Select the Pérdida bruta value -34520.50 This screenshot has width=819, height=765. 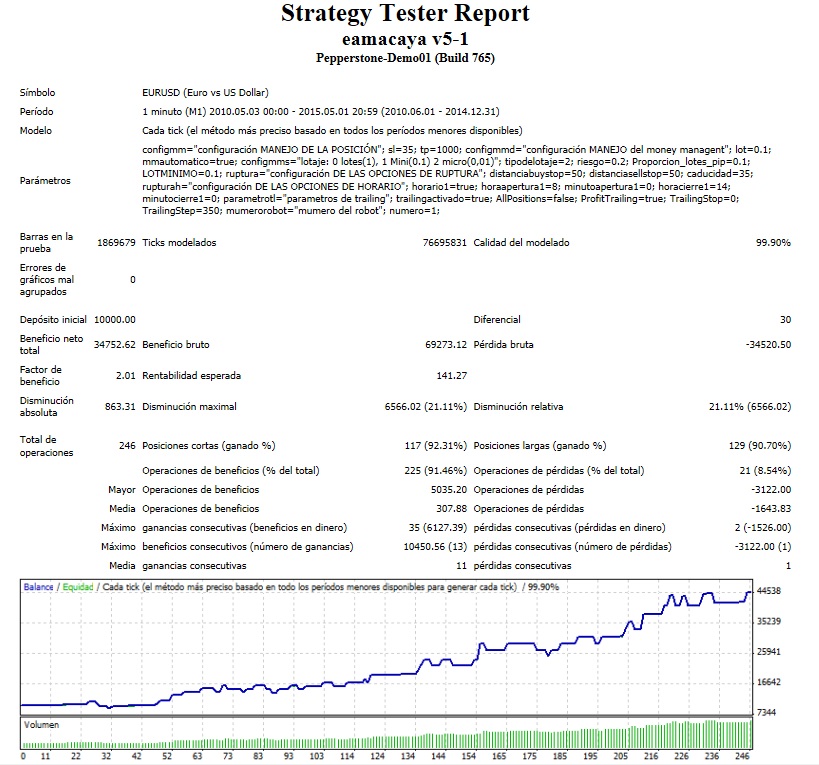pos(766,345)
